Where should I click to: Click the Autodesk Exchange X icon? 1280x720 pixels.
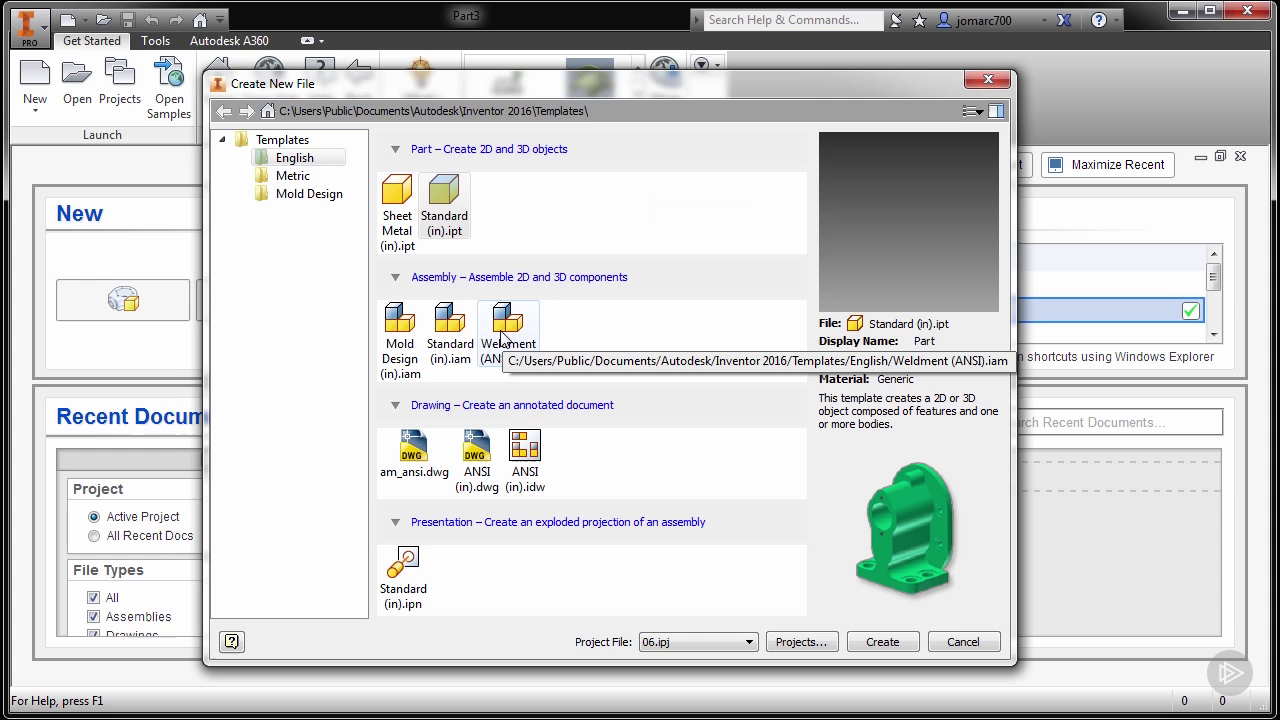[1064, 20]
